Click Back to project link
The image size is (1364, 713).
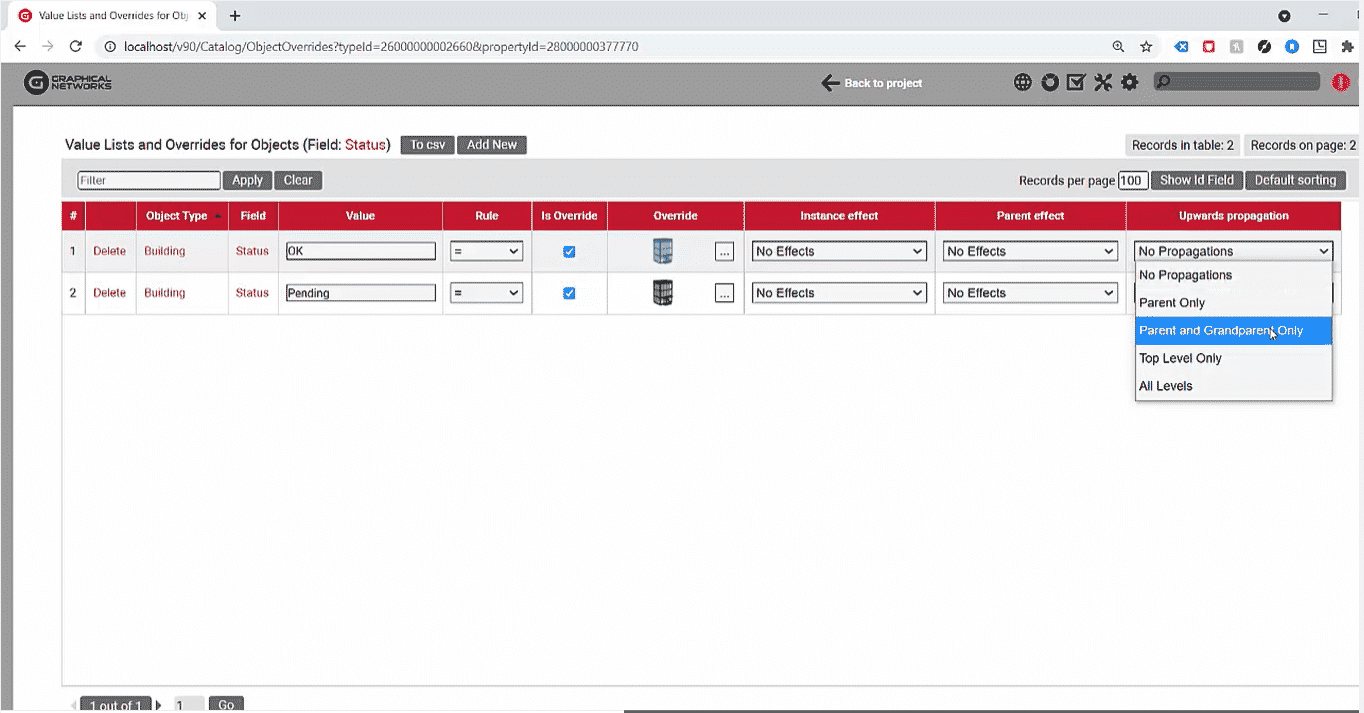883,83
